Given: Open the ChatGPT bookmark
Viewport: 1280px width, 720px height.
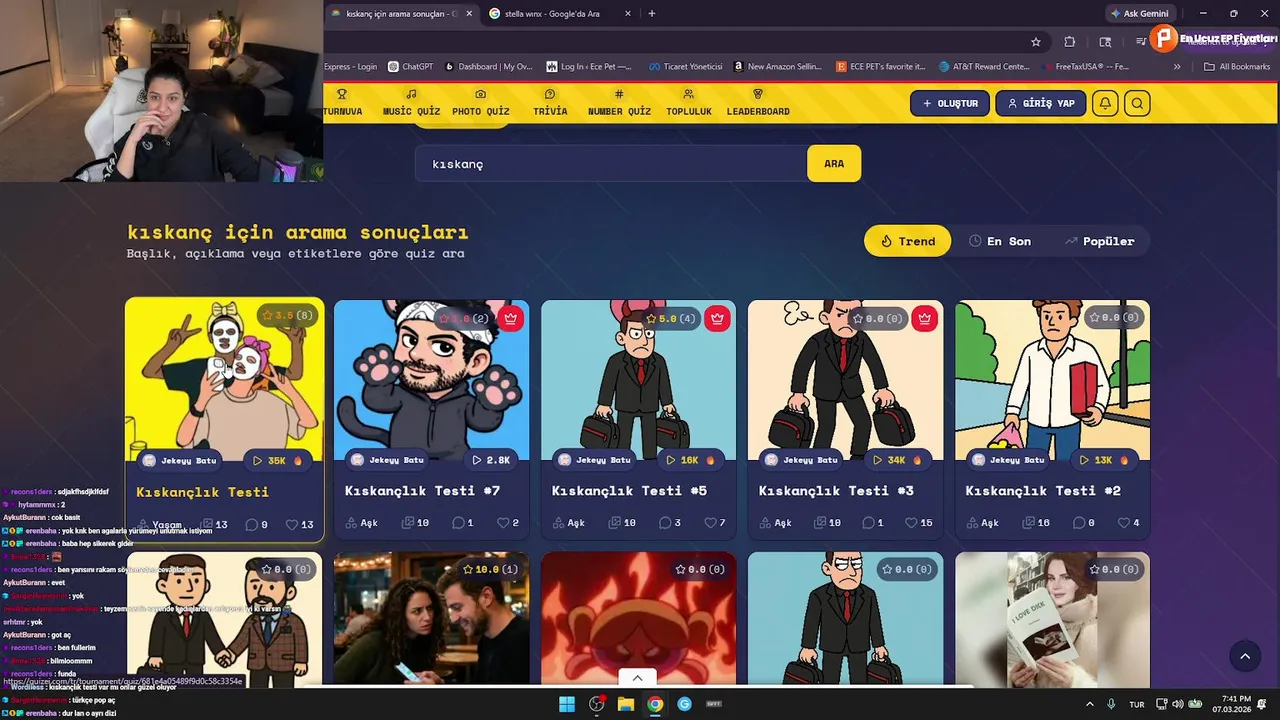Looking at the screenshot, I should (x=411, y=66).
